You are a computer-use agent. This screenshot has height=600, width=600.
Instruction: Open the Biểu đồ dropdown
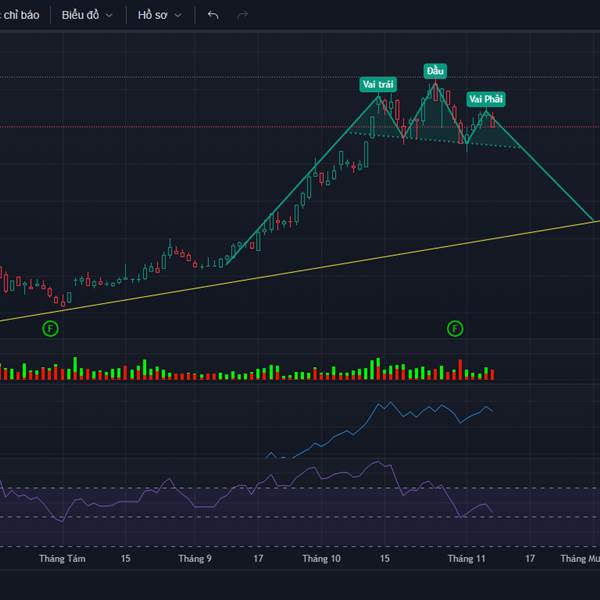[86, 15]
